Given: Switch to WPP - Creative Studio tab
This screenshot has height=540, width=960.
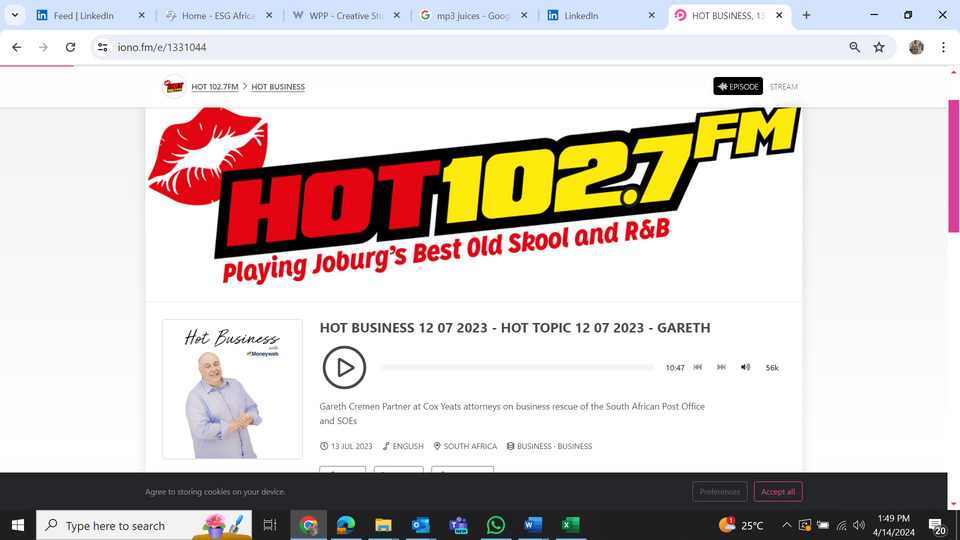Looking at the screenshot, I should (x=346, y=16).
